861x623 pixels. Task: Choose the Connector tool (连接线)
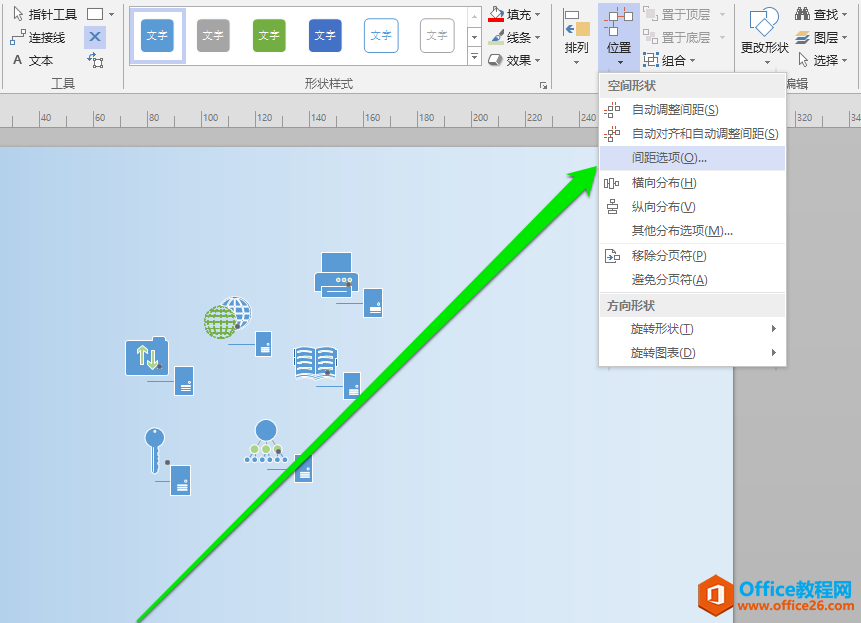38,37
